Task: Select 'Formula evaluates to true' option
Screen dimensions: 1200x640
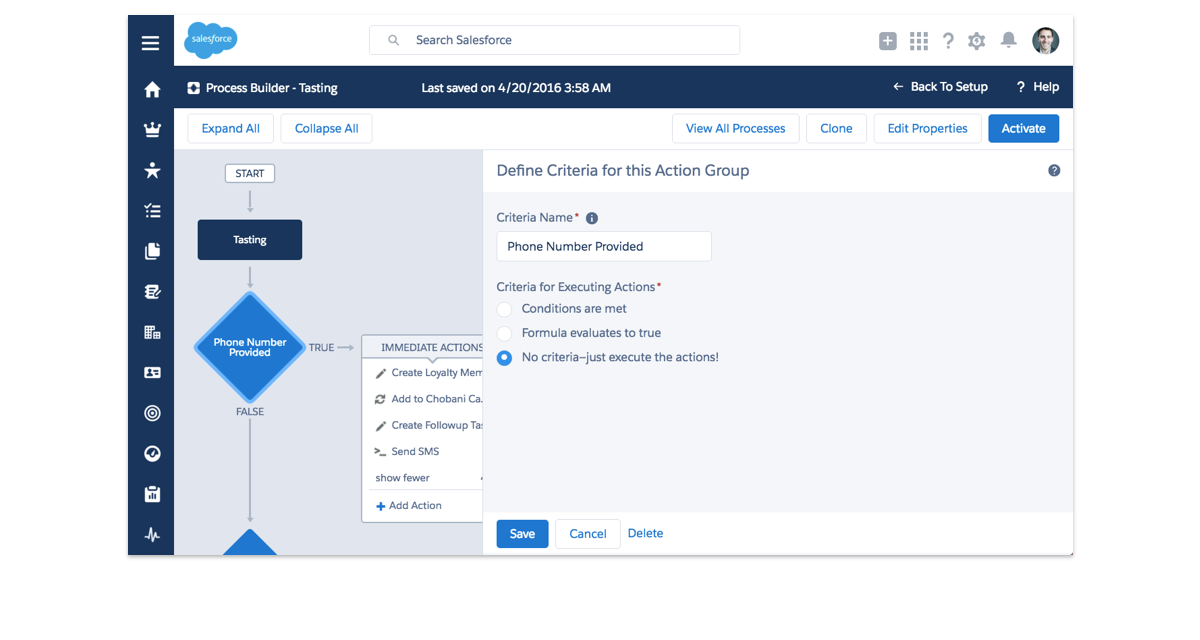Action: (504, 333)
